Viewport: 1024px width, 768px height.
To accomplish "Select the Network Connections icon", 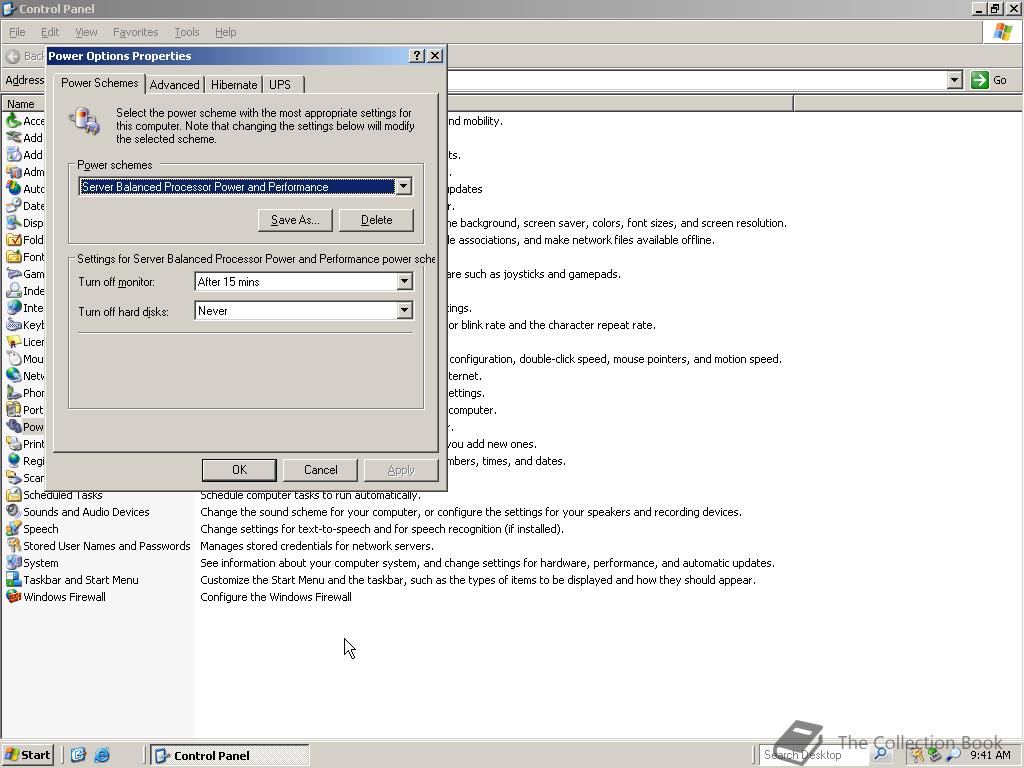I will [x=14, y=376].
